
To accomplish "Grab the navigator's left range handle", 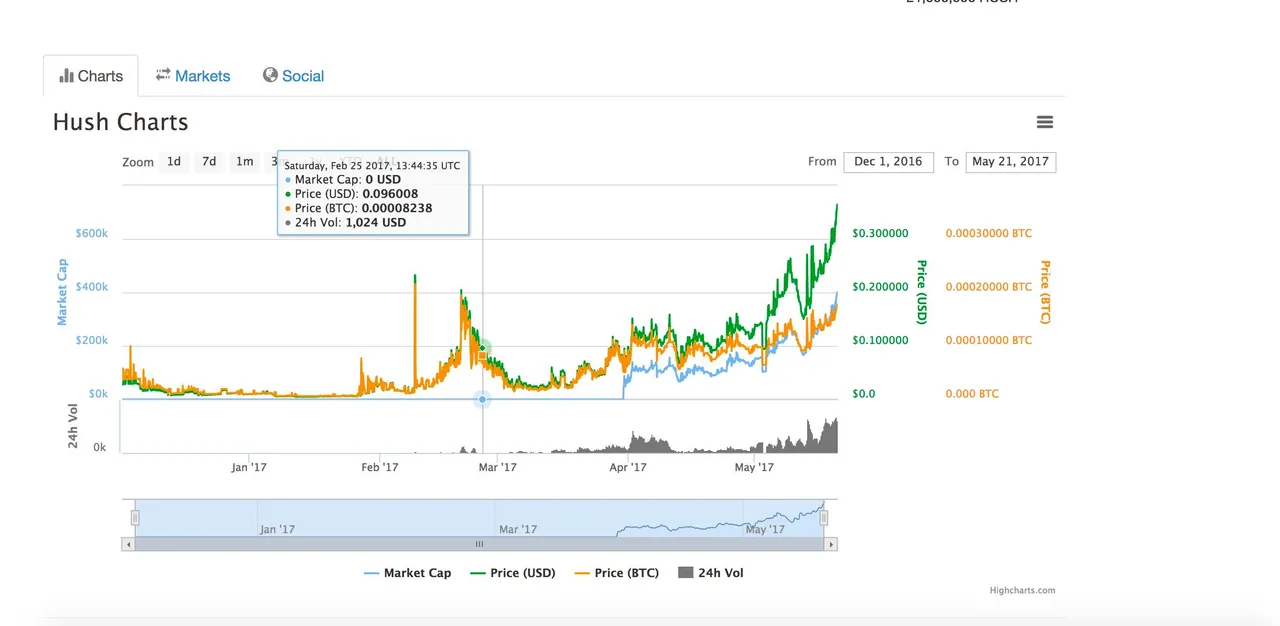I will (x=135, y=517).
